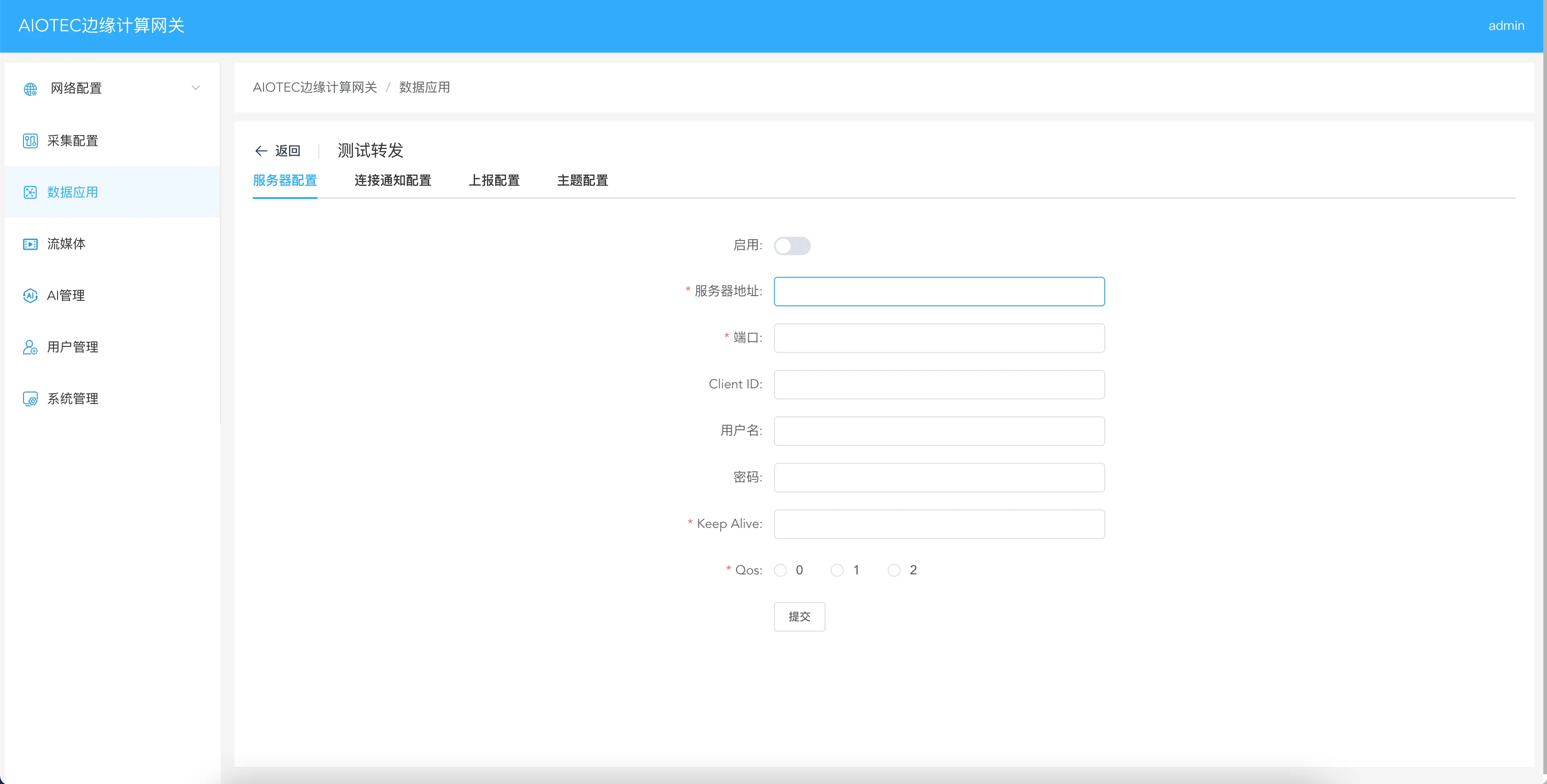Choose Qos radio option 2
Image resolution: width=1547 pixels, height=784 pixels.
pos(894,570)
